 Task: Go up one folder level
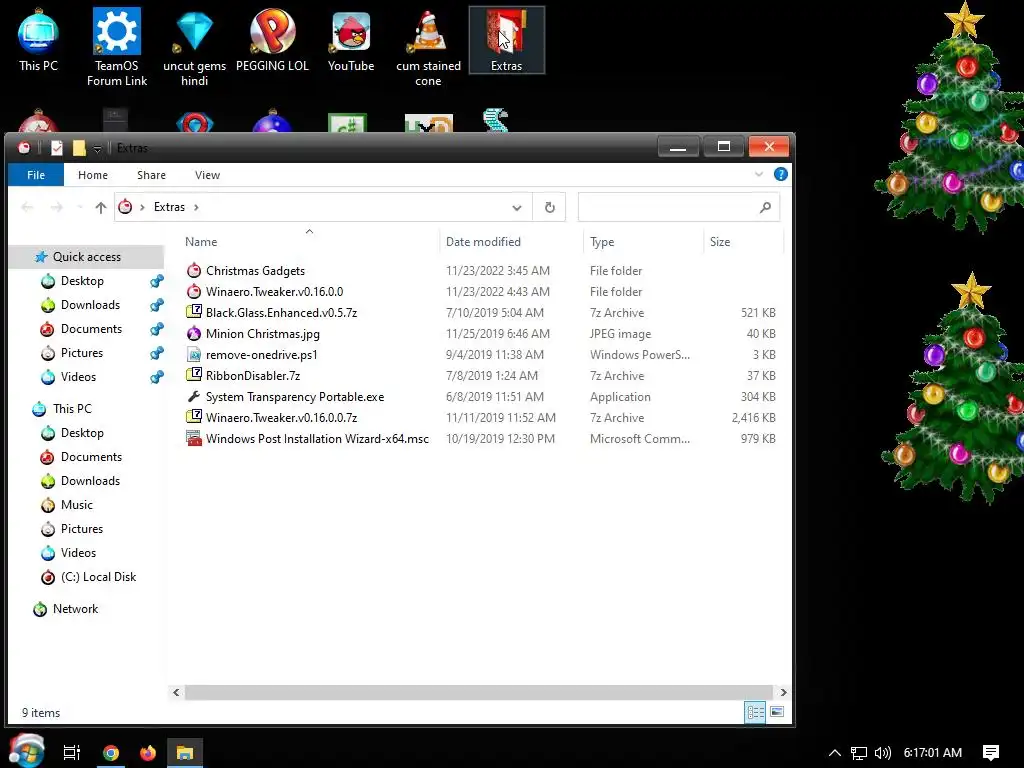(101, 207)
